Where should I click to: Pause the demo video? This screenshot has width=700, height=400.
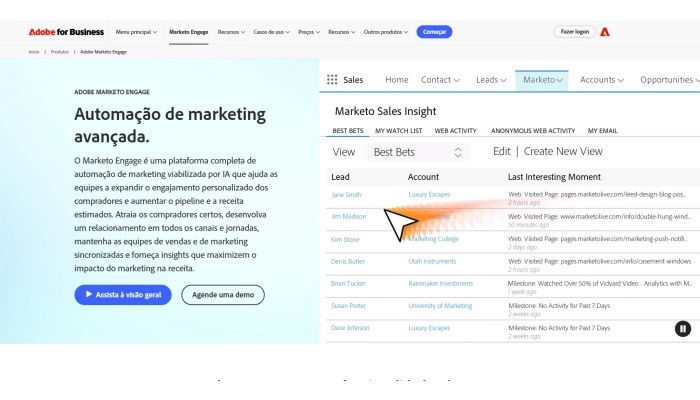(x=682, y=329)
